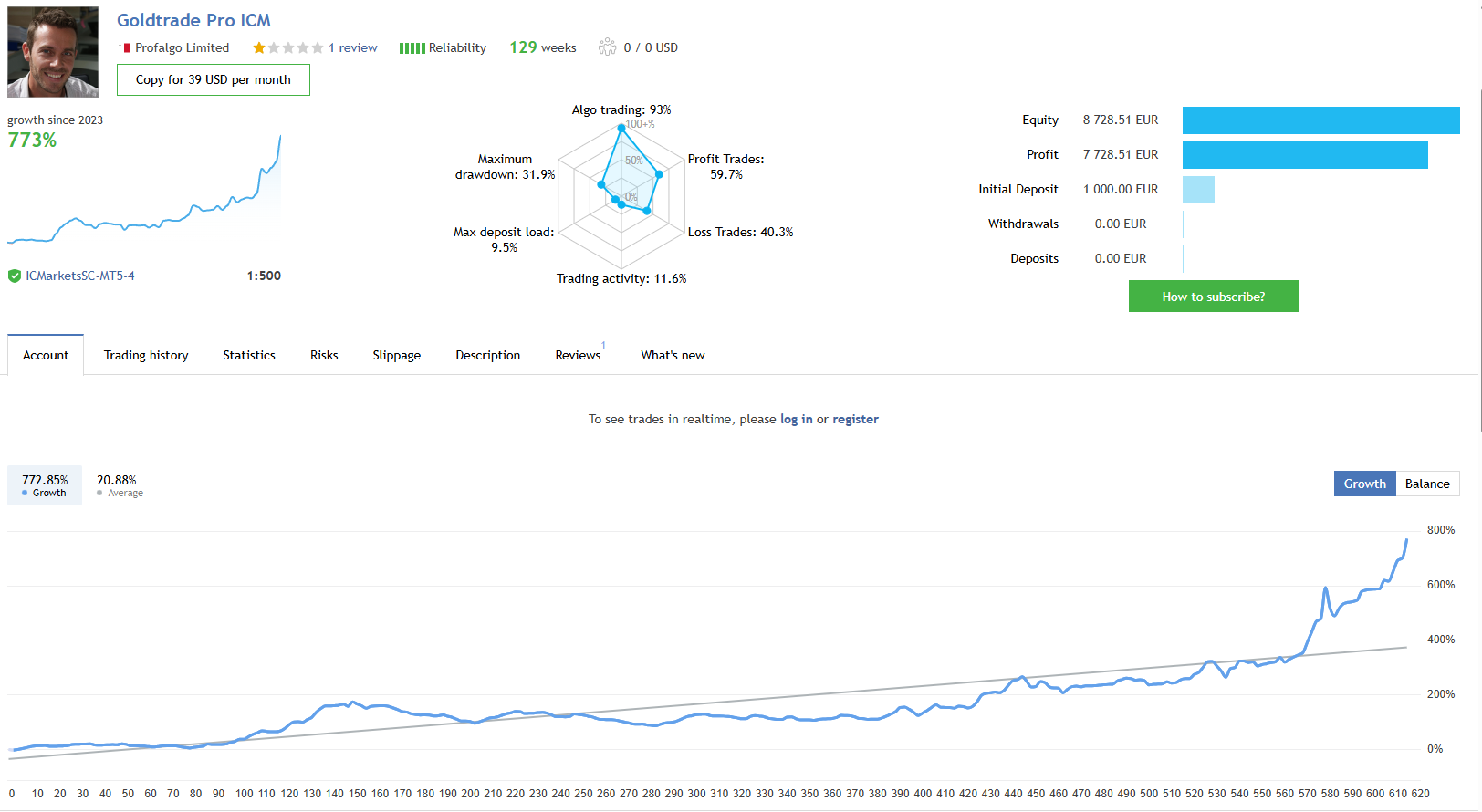Viewport: 1482px width, 812px height.
Task: Click the log in link
Action: [x=796, y=419]
